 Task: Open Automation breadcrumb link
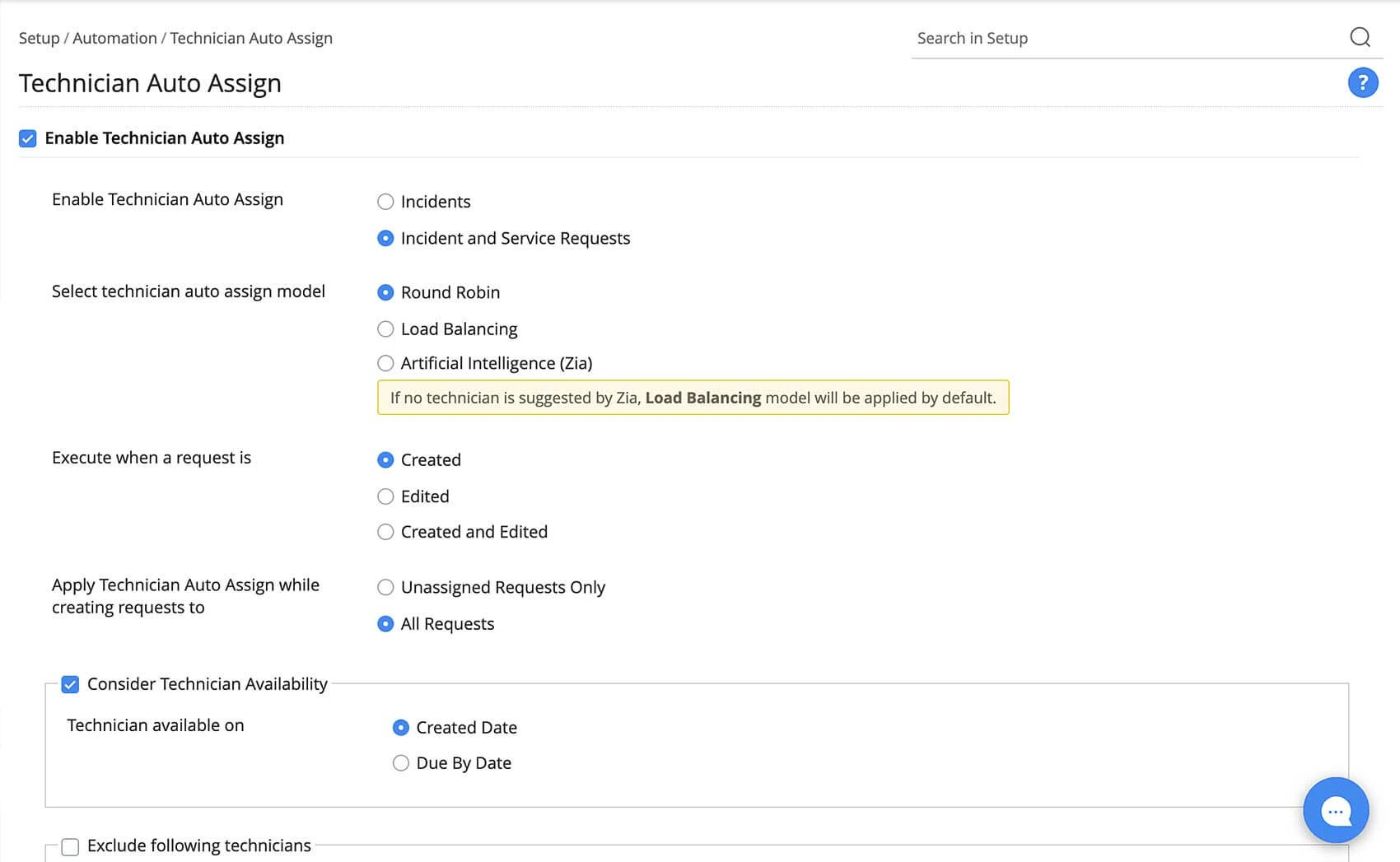point(114,39)
